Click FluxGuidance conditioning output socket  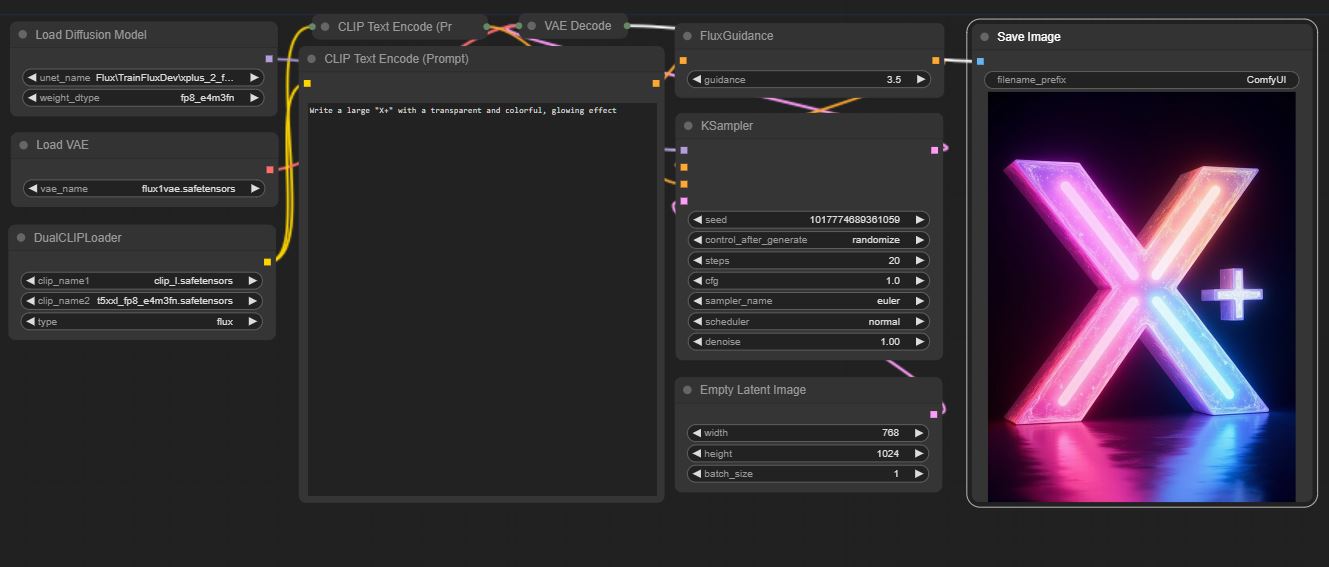pyautogui.click(x=935, y=61)
